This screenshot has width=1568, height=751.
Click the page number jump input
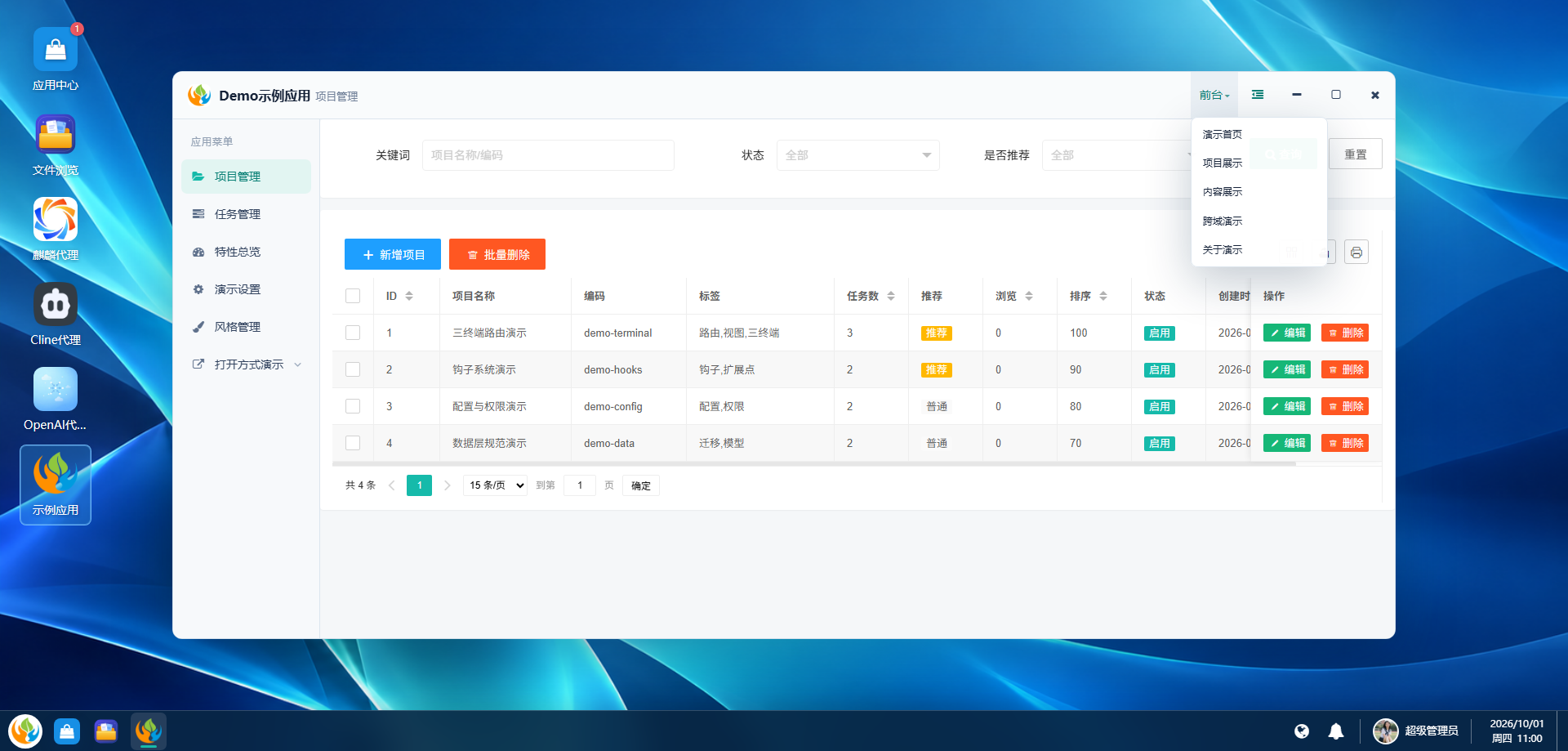(580, 485)
